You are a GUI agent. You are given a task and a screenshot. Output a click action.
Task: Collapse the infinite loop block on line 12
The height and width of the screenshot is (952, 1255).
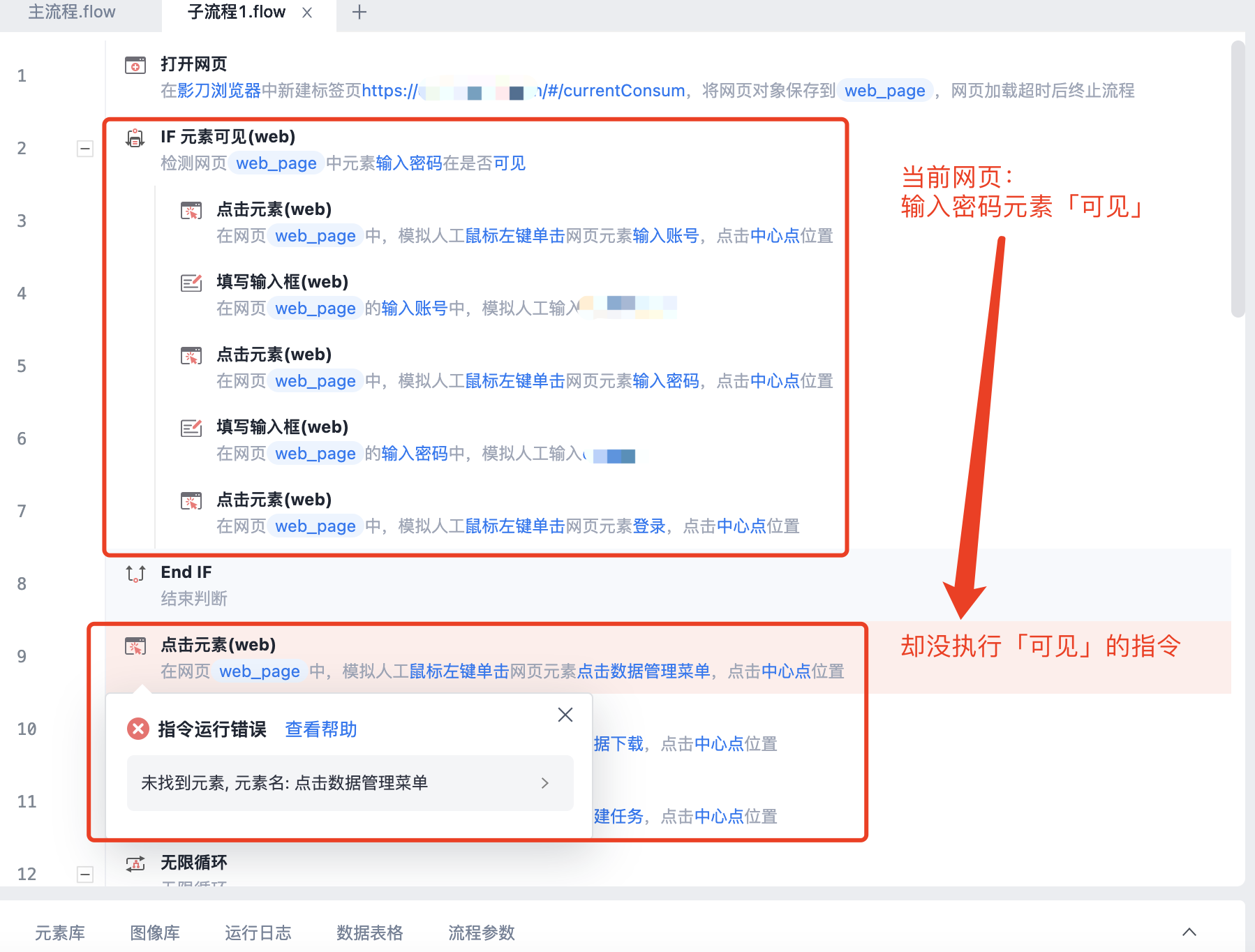click(85, 874)
